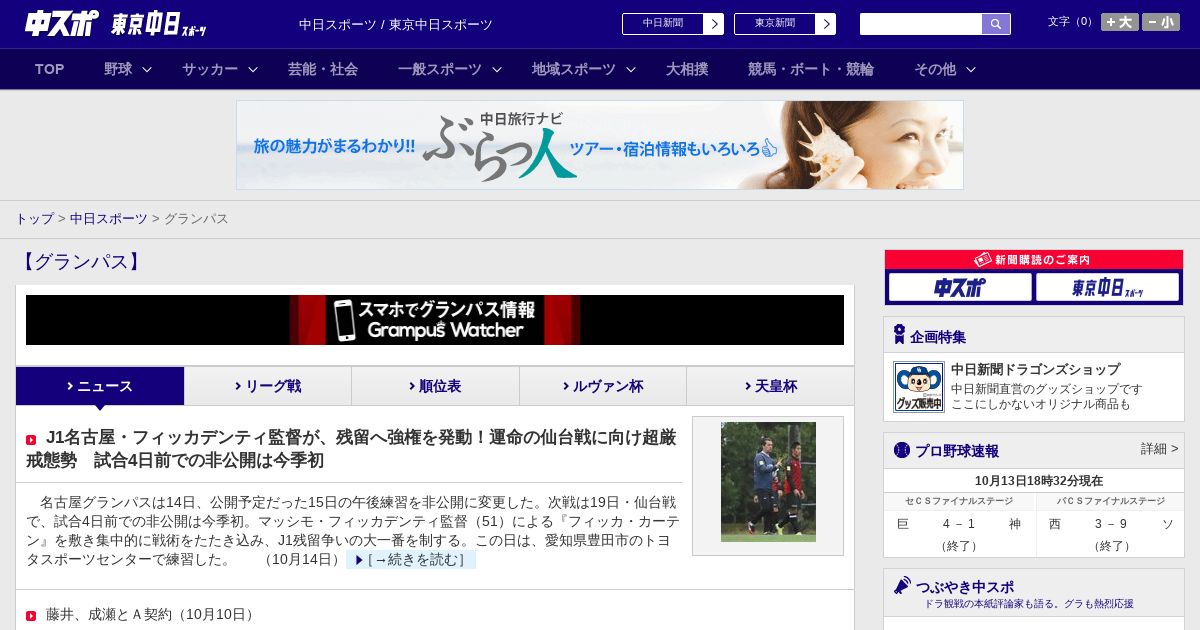1200x630 pixels.
Task: Click 企画特集 ribbon icon
Action: click(x=899, y=334)
